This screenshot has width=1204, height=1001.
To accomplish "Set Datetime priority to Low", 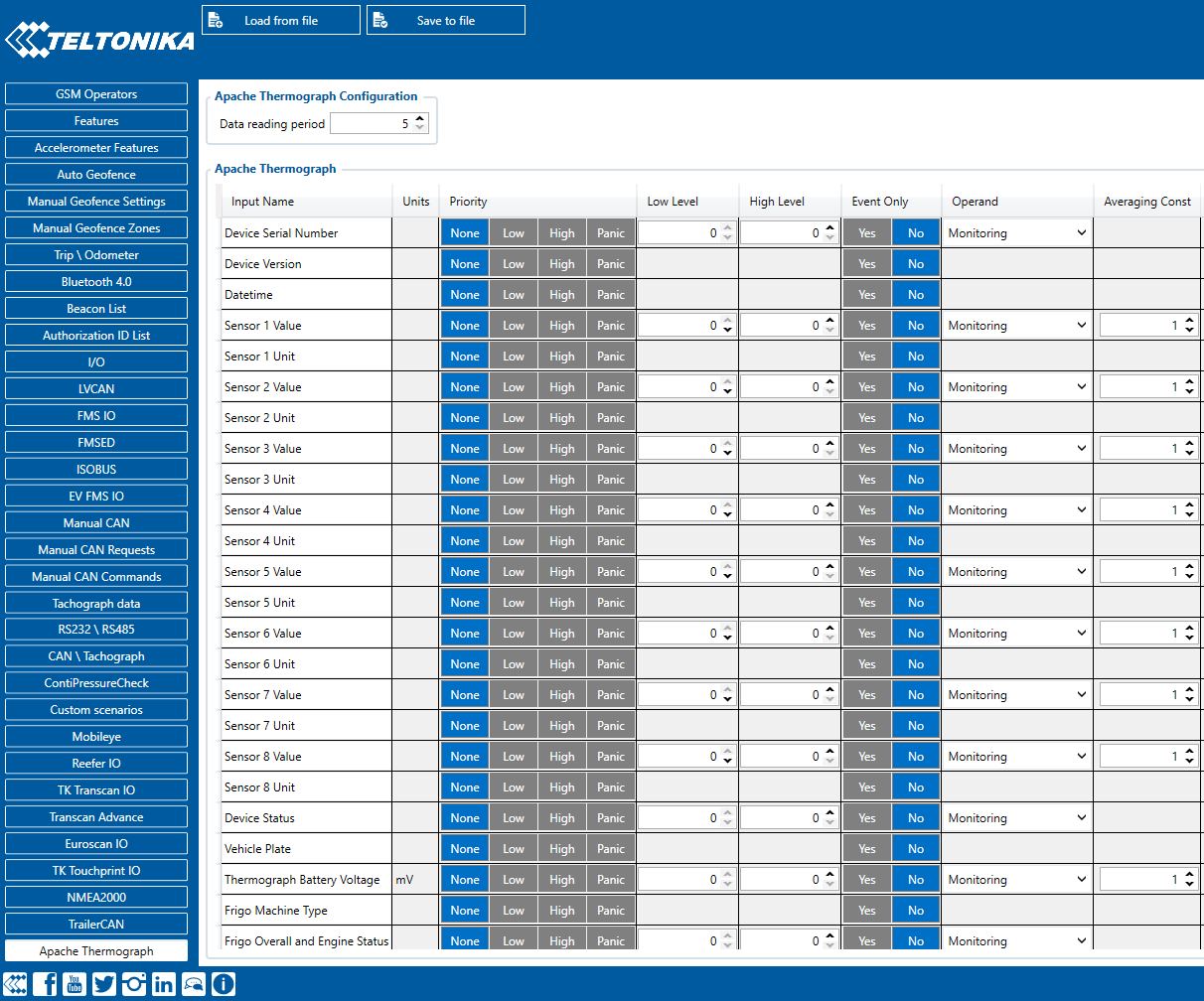I will [514, 295].
